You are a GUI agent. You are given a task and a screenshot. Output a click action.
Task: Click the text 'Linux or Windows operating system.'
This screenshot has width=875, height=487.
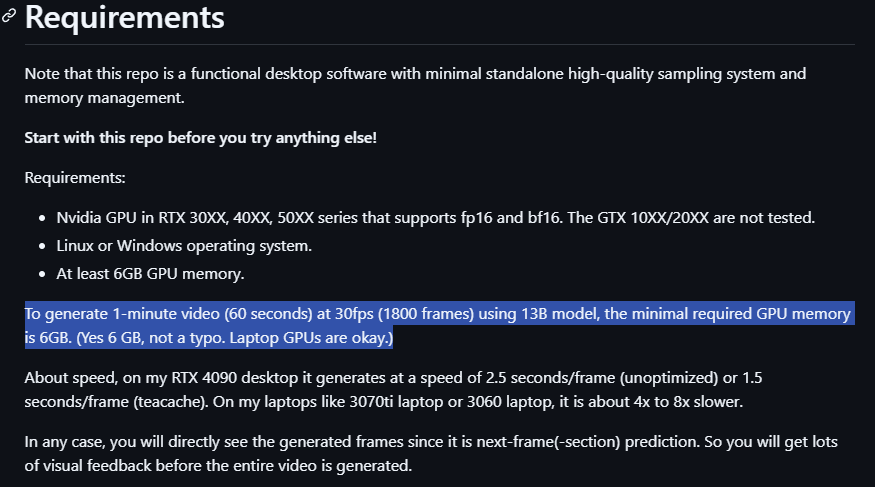184,246
